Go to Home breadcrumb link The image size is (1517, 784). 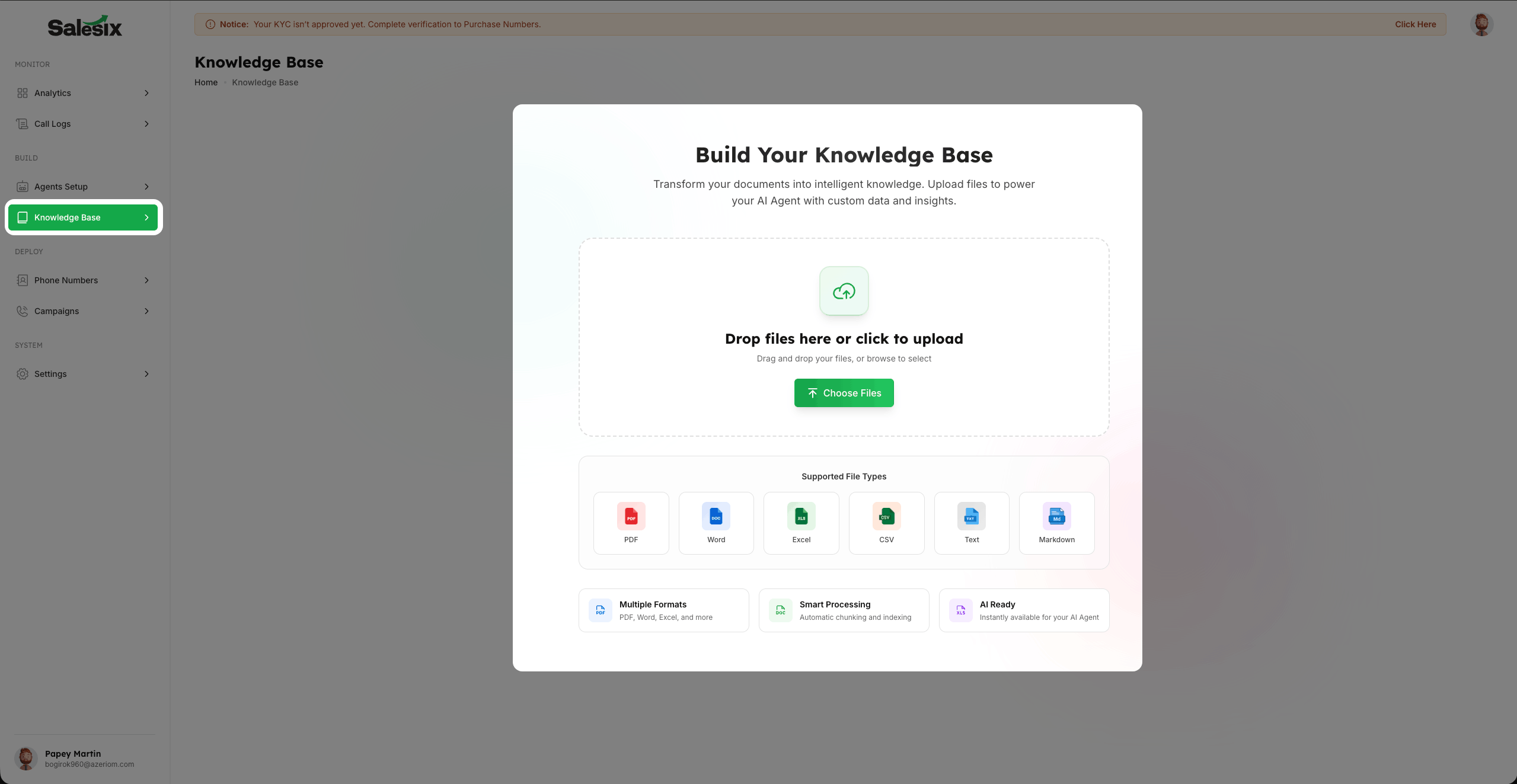(206, 82)
